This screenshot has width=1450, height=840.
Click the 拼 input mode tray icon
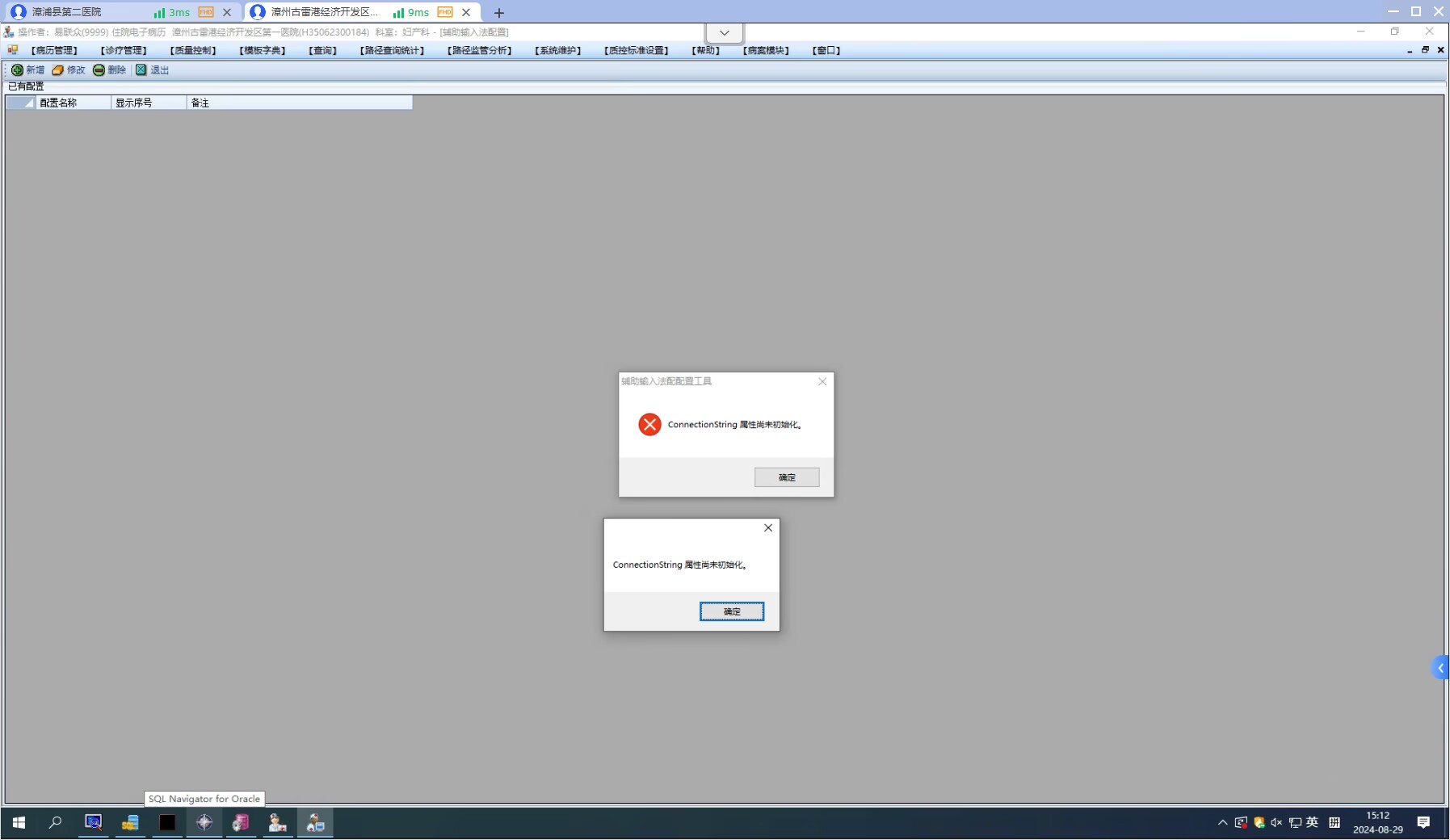[1334, 822]
